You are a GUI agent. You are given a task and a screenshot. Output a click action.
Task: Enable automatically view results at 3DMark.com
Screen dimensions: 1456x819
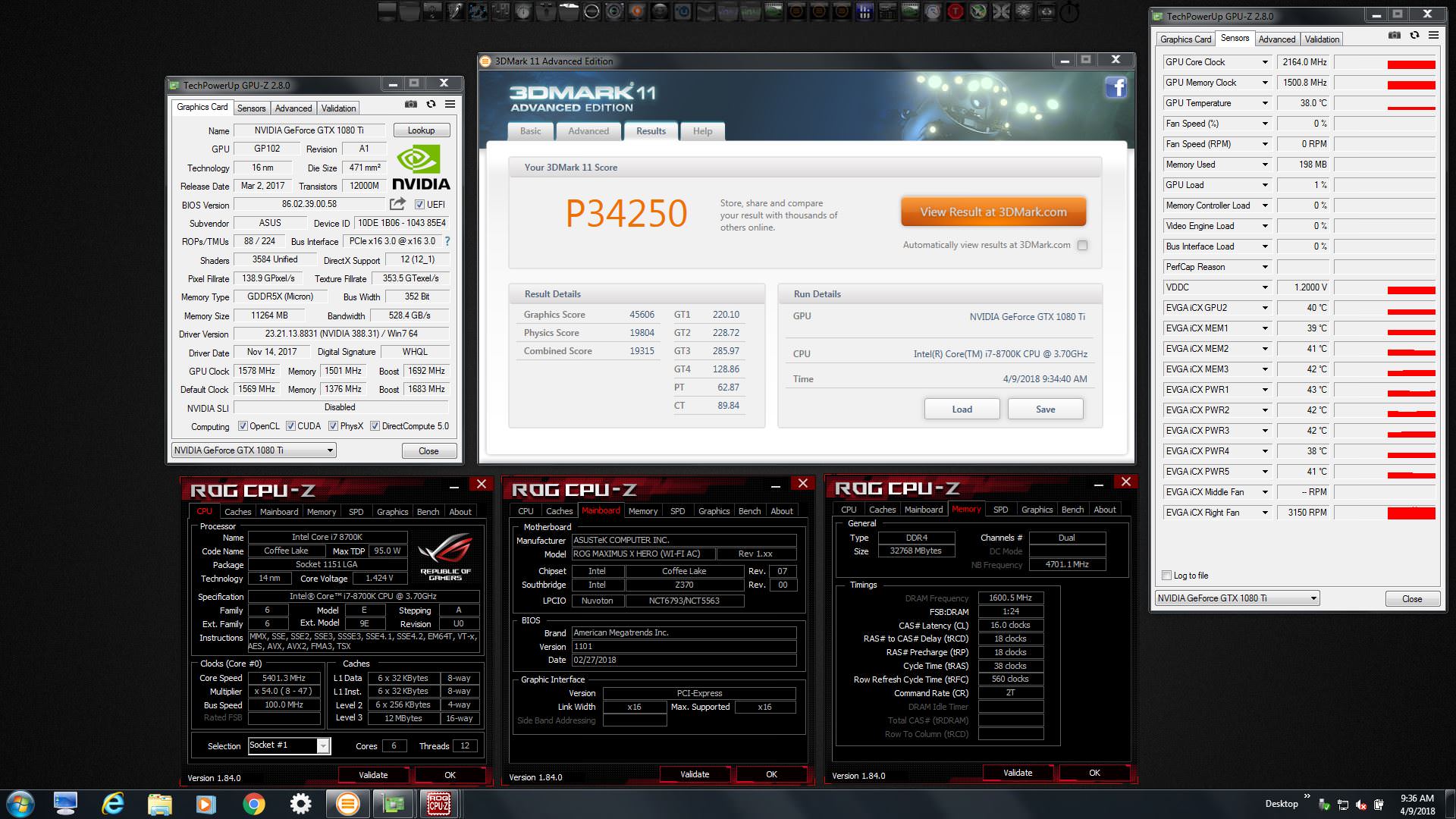(1082, 245)
